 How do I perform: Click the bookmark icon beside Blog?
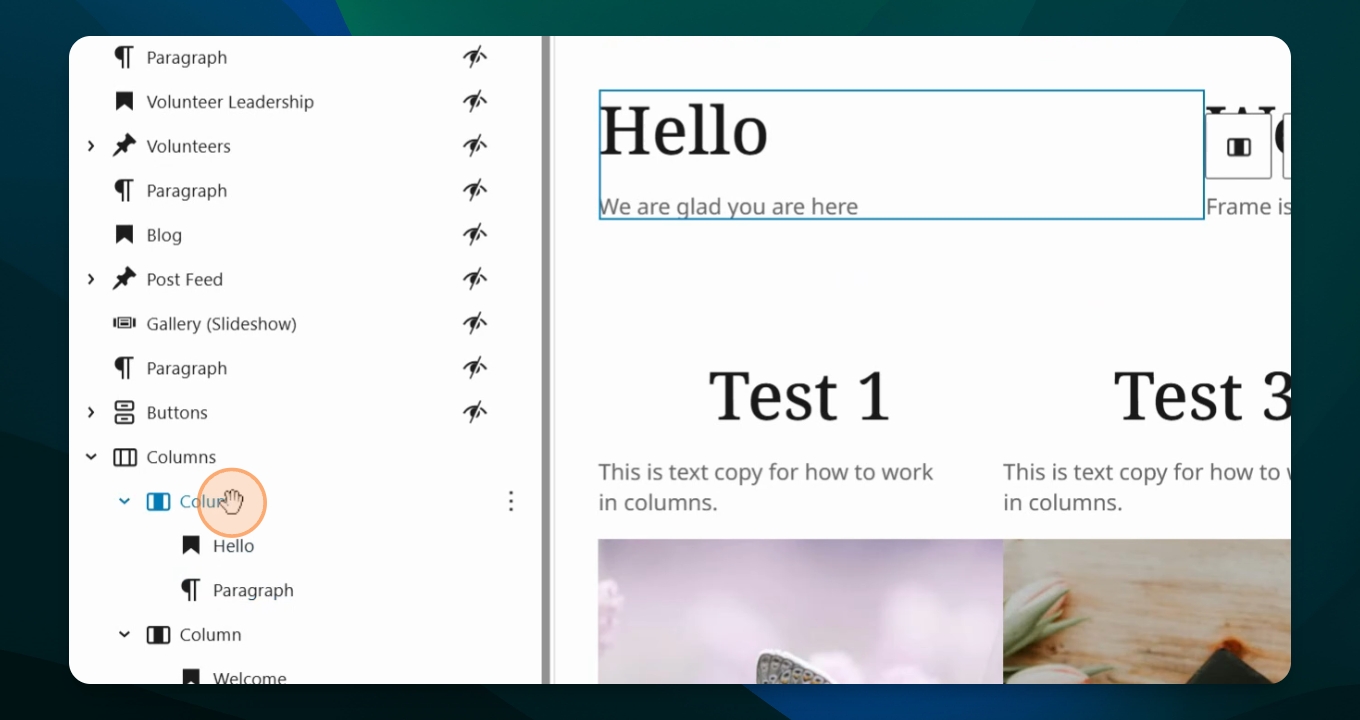coord(124,235)
